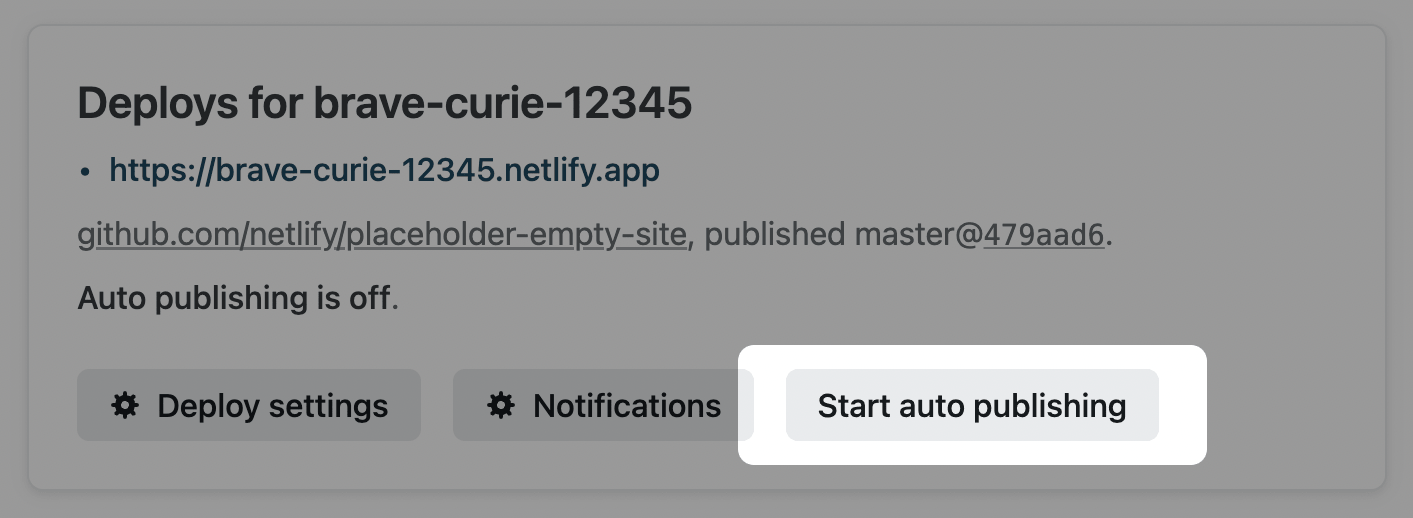1413x518 pixels.
Task: Open the Notifications button
Action: click(x=603, y=405)
